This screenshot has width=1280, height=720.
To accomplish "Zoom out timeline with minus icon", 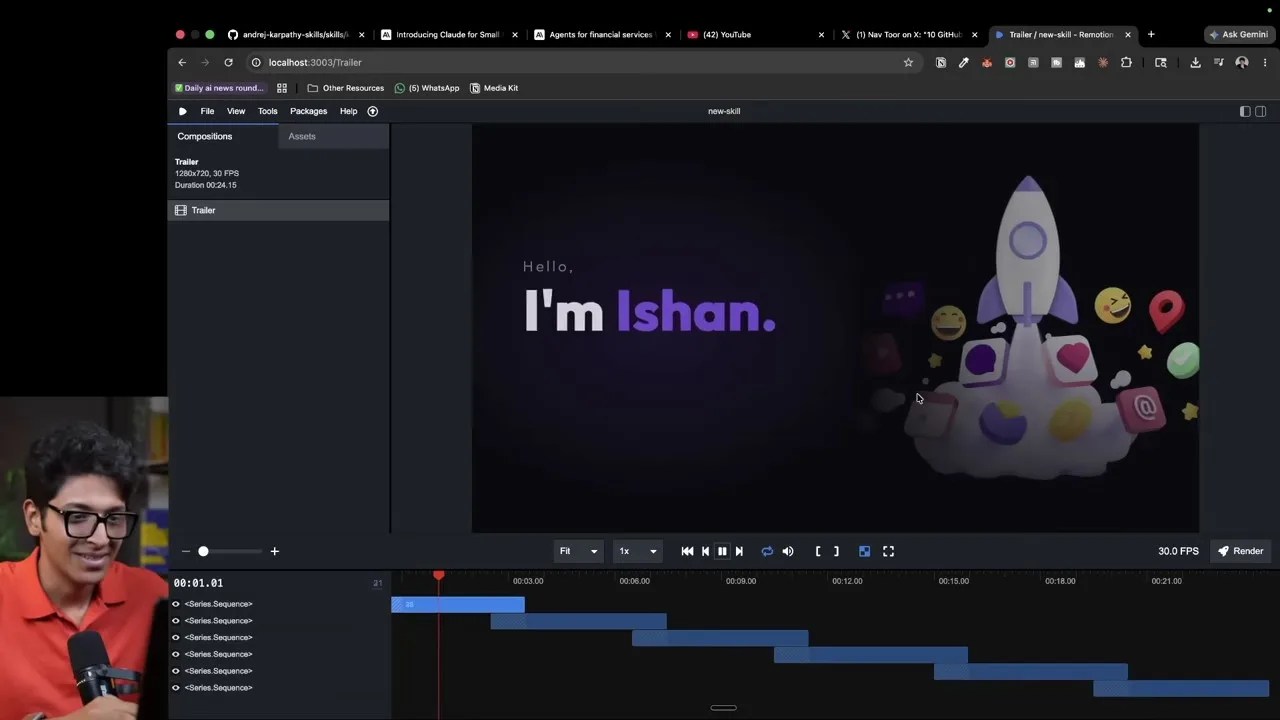I will point(185,551).
